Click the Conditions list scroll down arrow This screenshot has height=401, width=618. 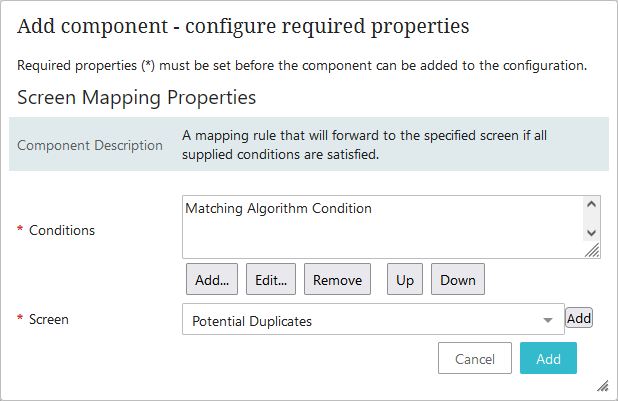[x=591, y=233]
